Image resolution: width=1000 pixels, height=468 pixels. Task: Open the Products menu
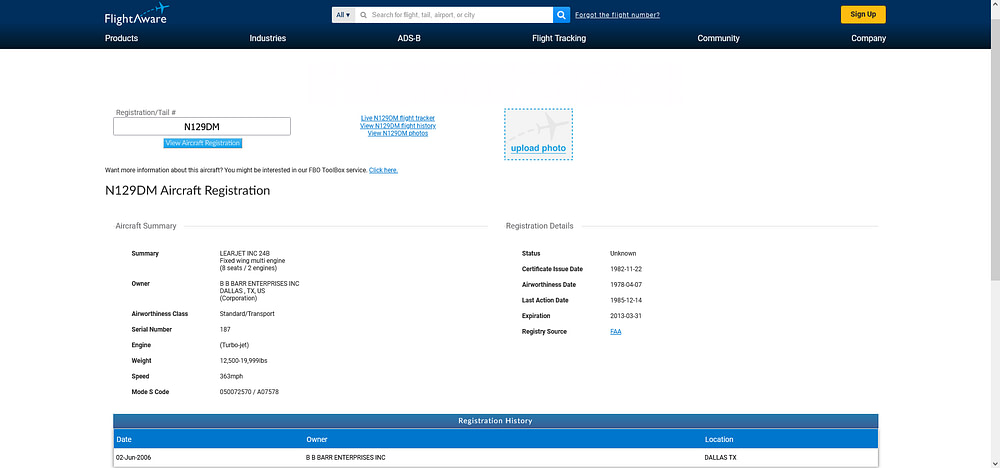point(121,38)
